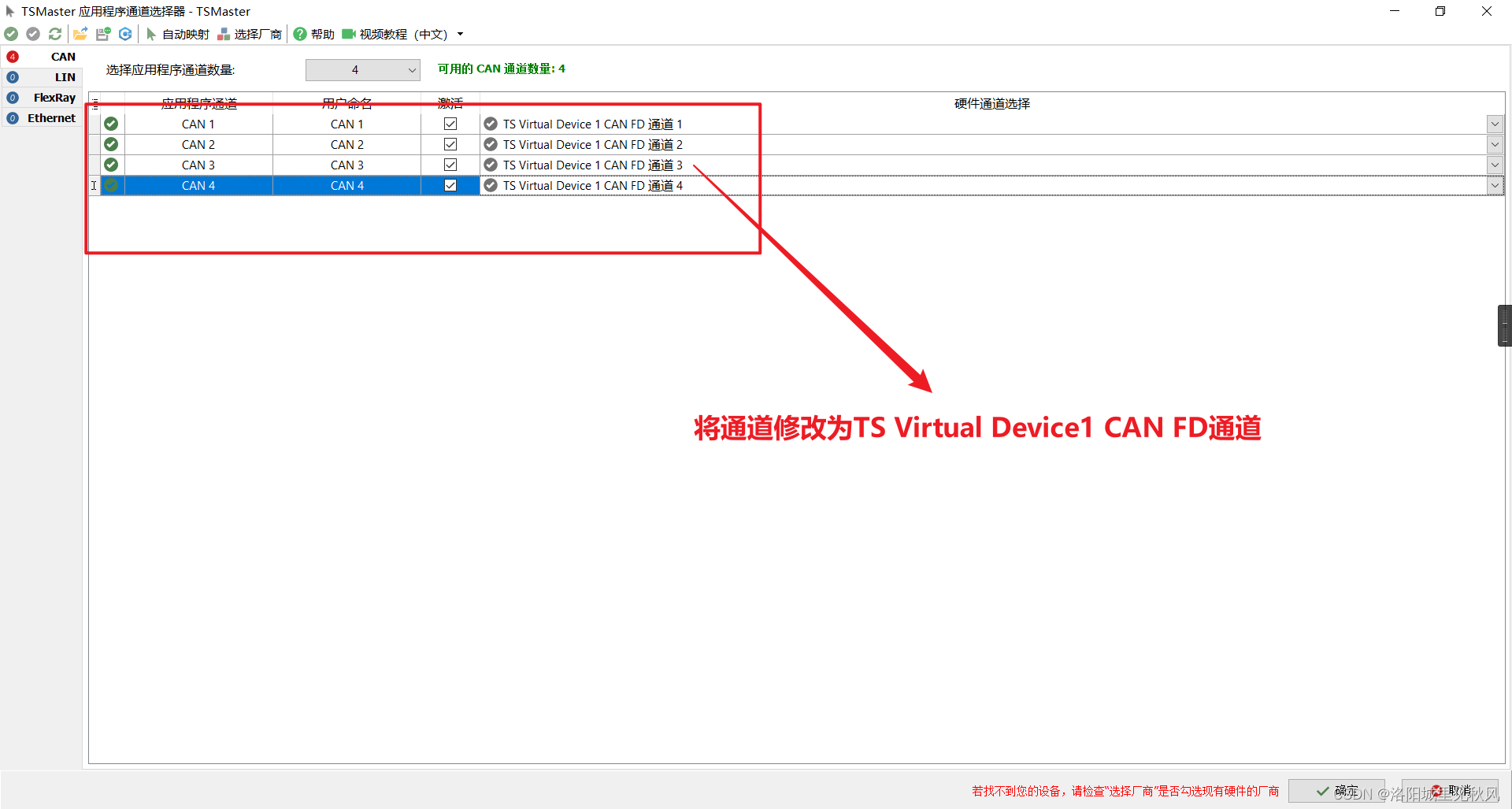Click gray check icon beside CAN FD 通道 2
1512x809 pixels.
491,144
